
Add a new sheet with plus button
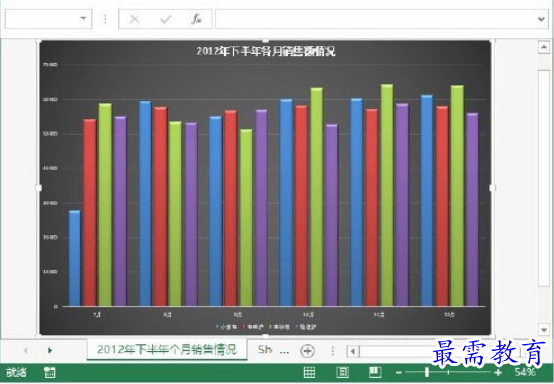(x=307, y=351)
